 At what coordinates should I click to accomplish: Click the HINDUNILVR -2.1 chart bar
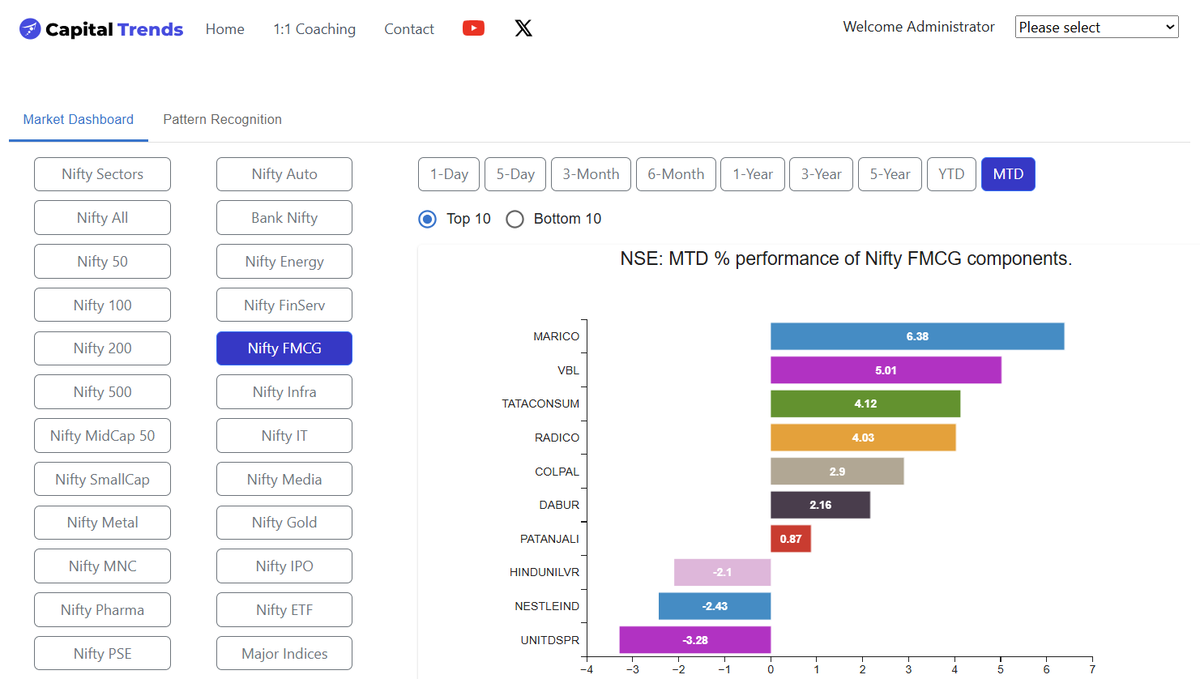(722, 572)
